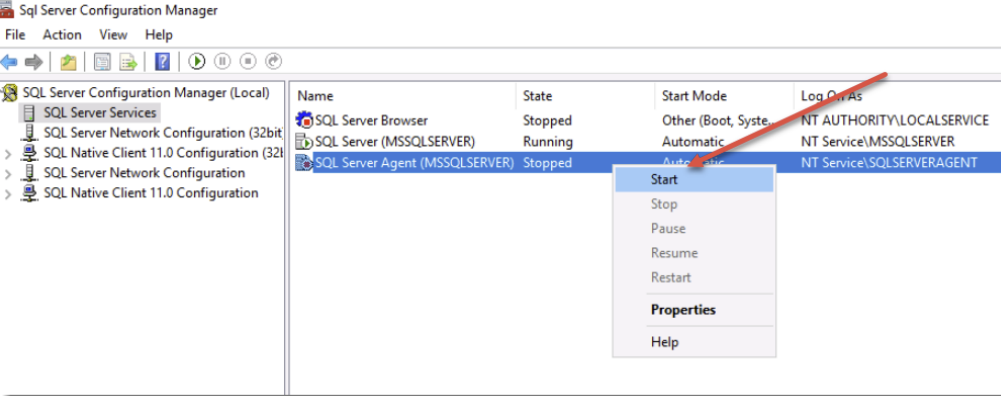This screenshot has height=396, width=1001.
Task: Select SQL Native Client 11.0 Configuration tree label
Action: click(151, 193)
